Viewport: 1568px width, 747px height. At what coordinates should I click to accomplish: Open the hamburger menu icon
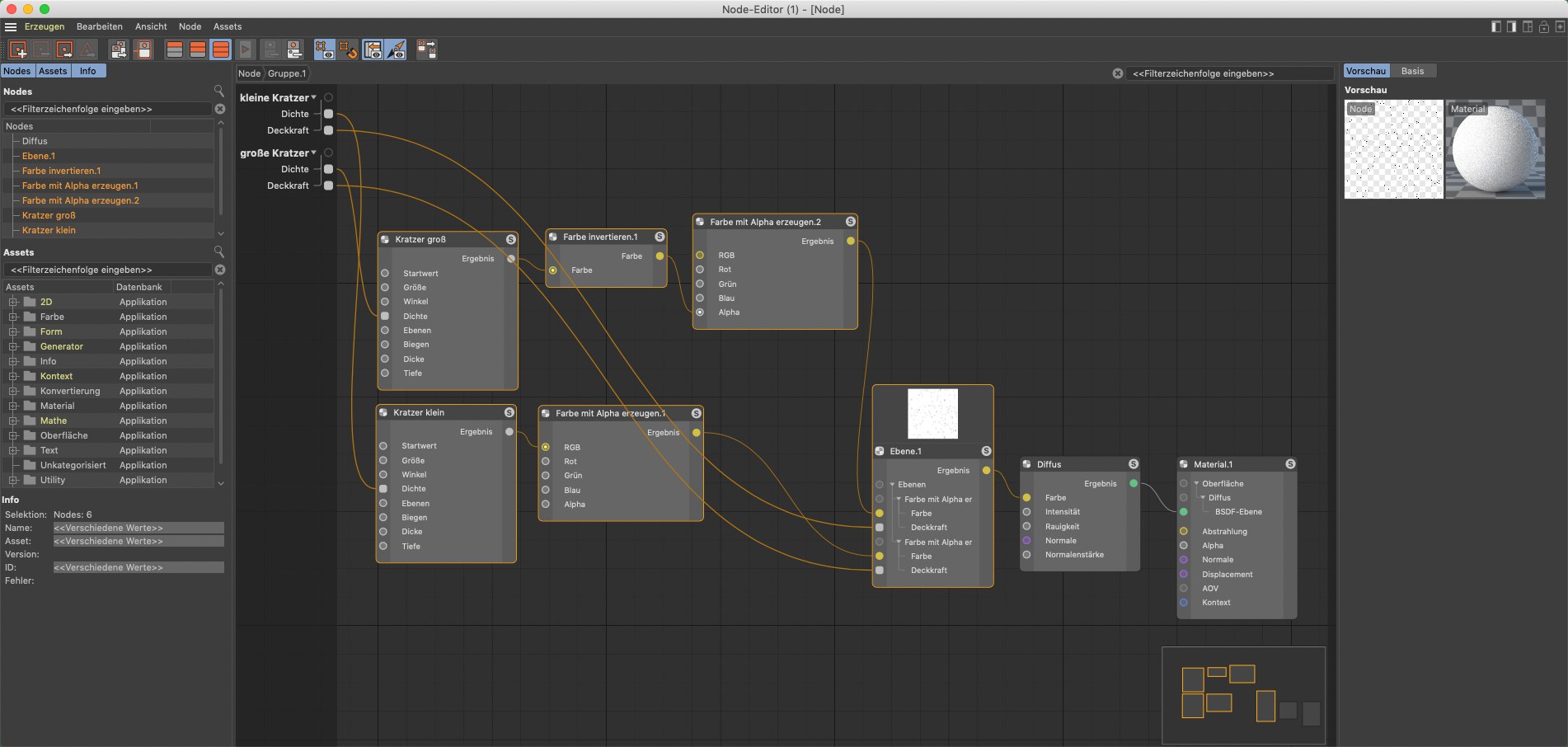click(11, 27)
